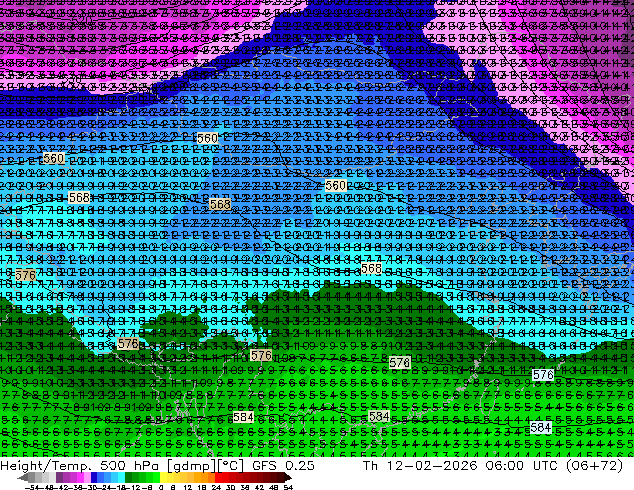Click the 'Height/Temp.' title text
This screenshot has height=490, width=634.
coord(48,466)
